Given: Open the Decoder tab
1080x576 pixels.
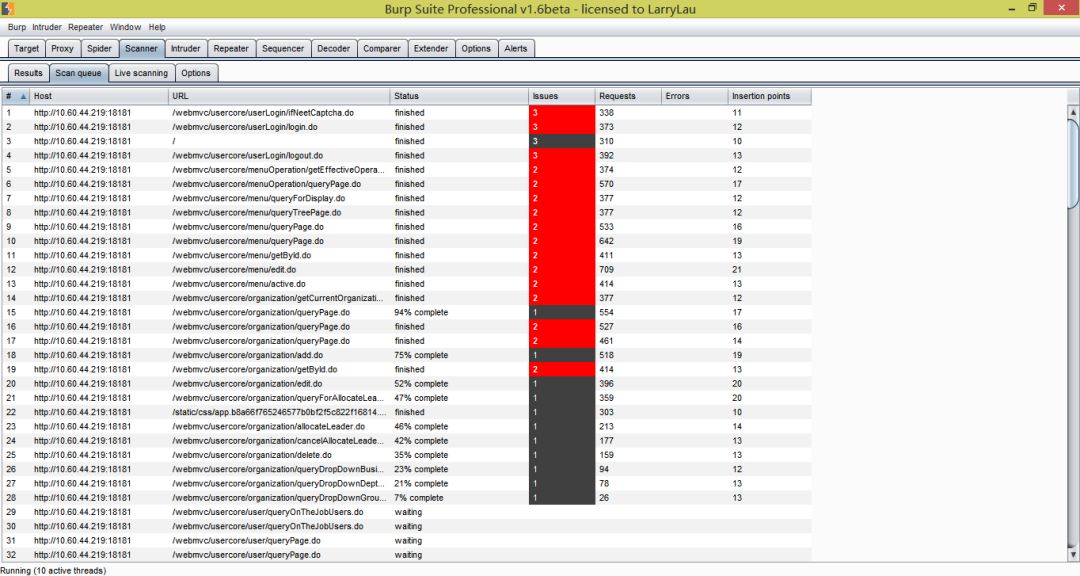Looking at the screenshot, I should [333, 48].
